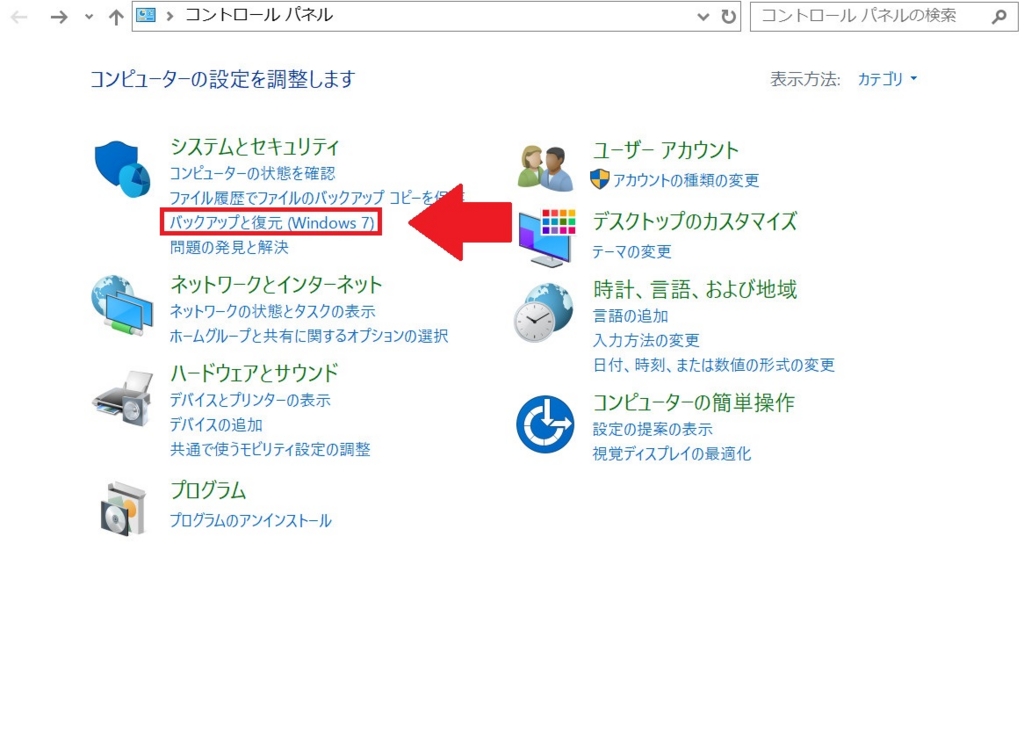The height and width of the screenshot is (732, 1024).
Task: Focus the コントロール パネルの検索 search field
Action: click(884, 16)
